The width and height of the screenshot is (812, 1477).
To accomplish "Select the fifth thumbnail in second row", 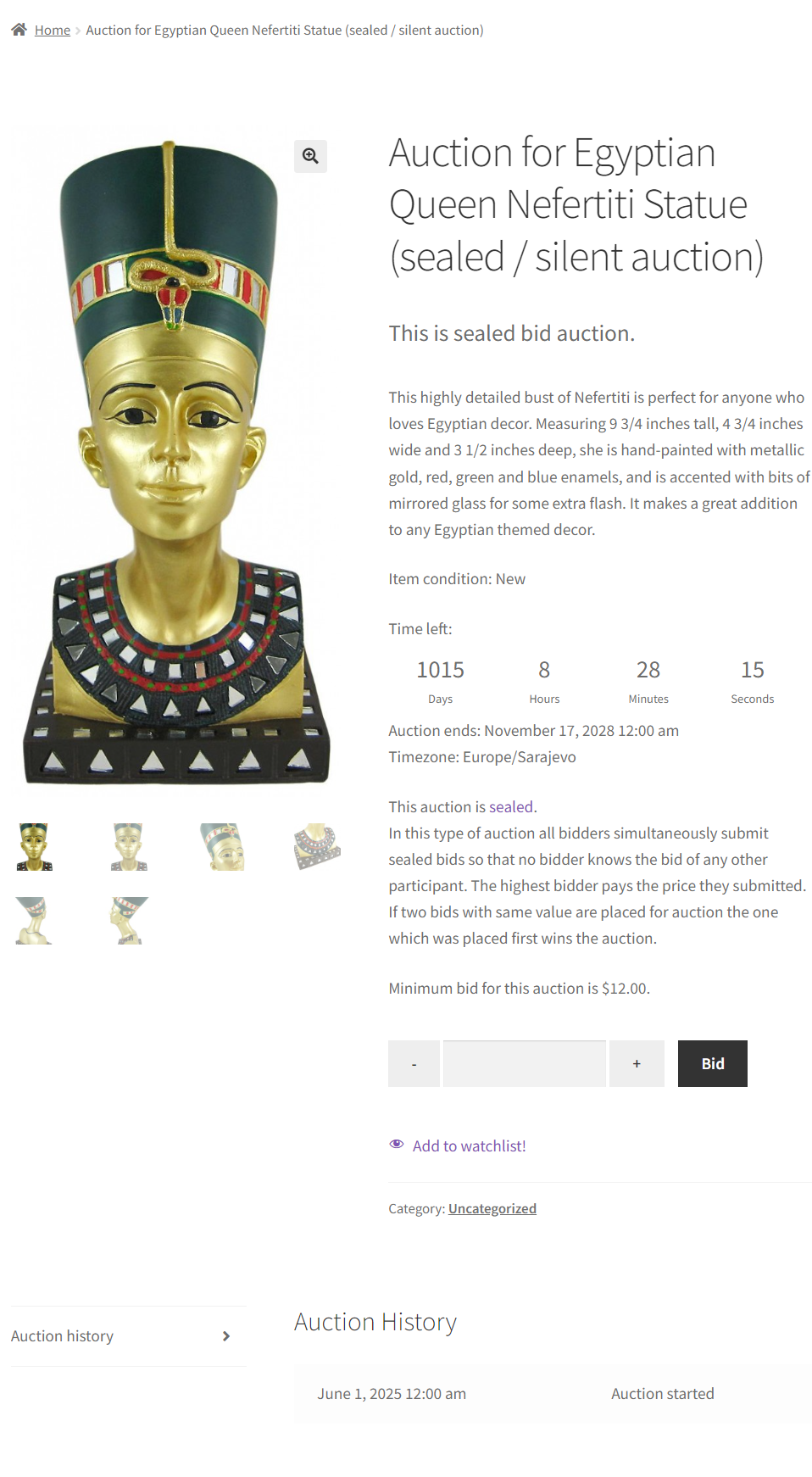I will click(x=35, y=921).
